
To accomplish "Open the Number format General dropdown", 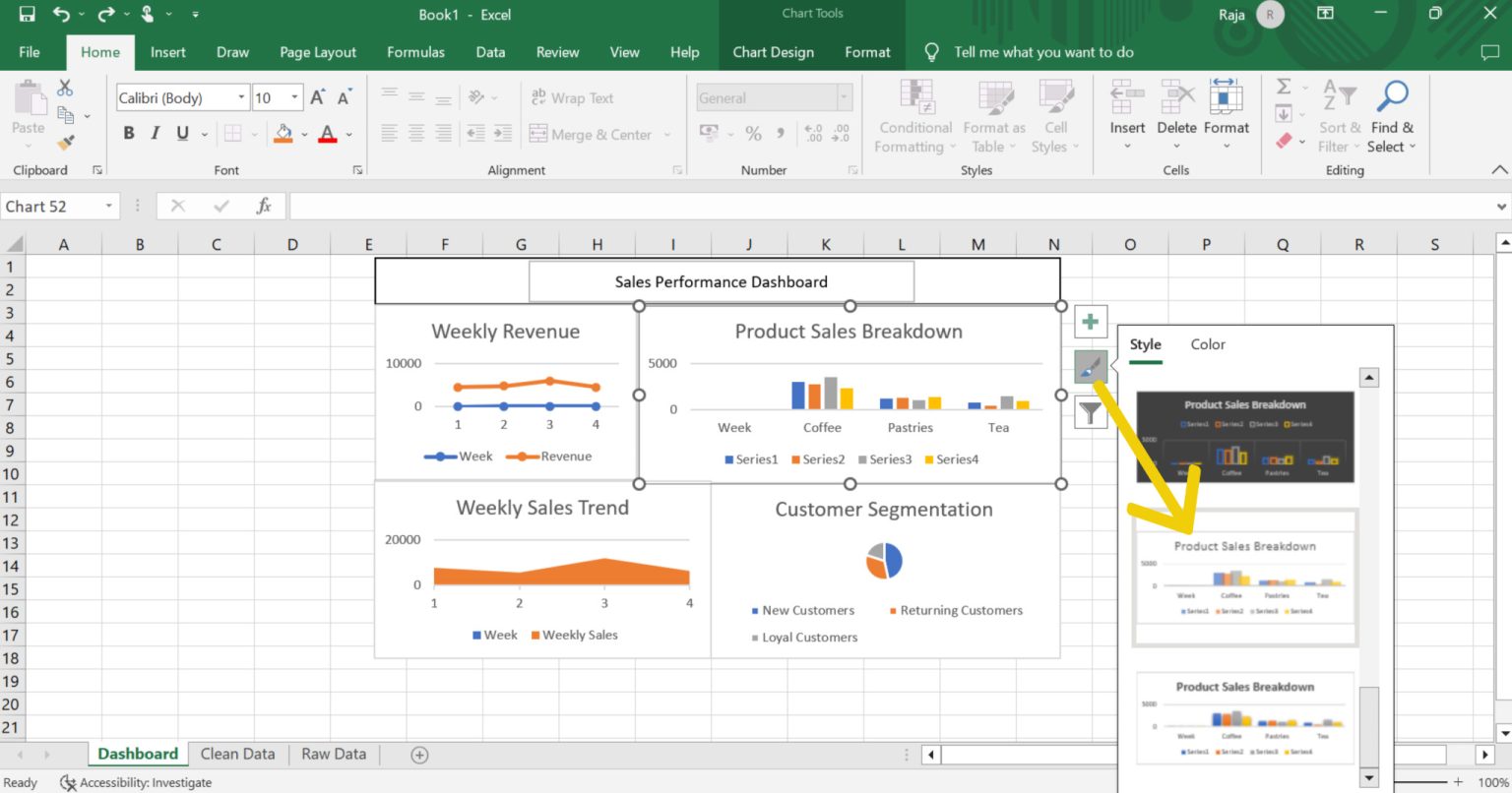I will click(842, 97).
